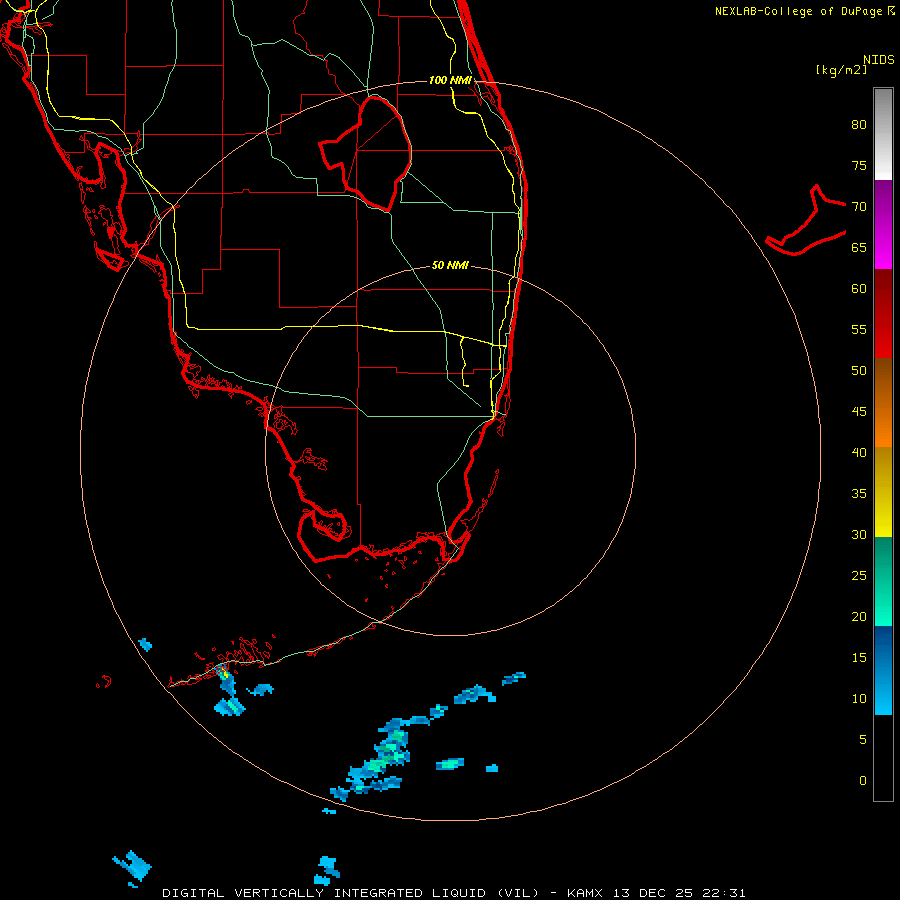Click the Lake Okeechobee outline on the map
900x900 pixels.
click(x=366, y=153)
